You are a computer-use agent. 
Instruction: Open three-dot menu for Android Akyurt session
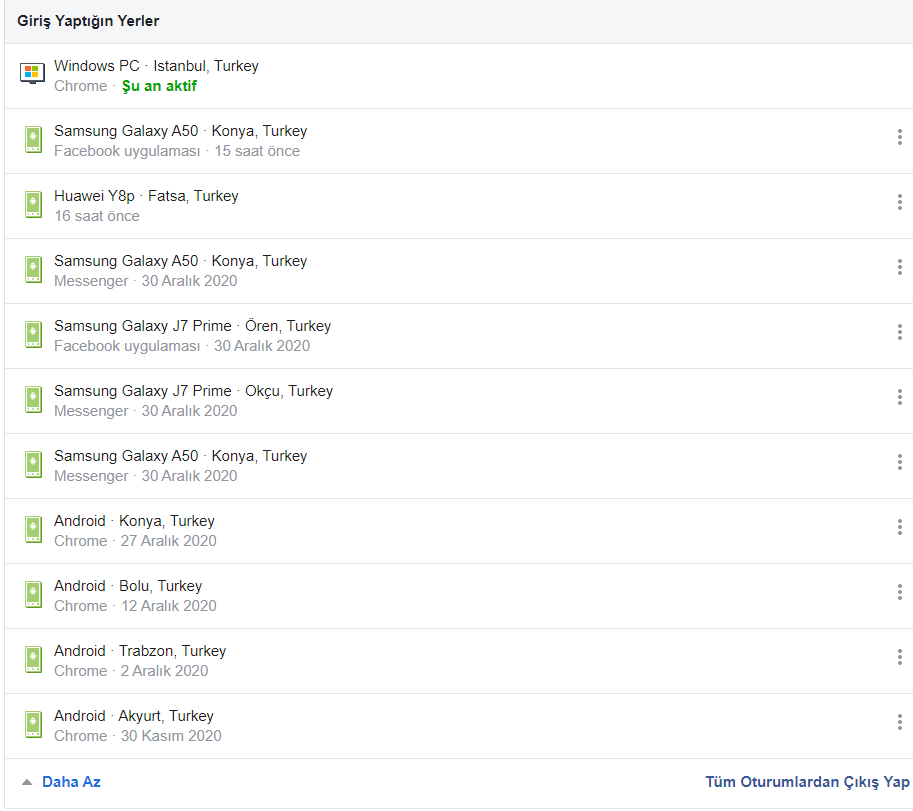coord(899,722)
